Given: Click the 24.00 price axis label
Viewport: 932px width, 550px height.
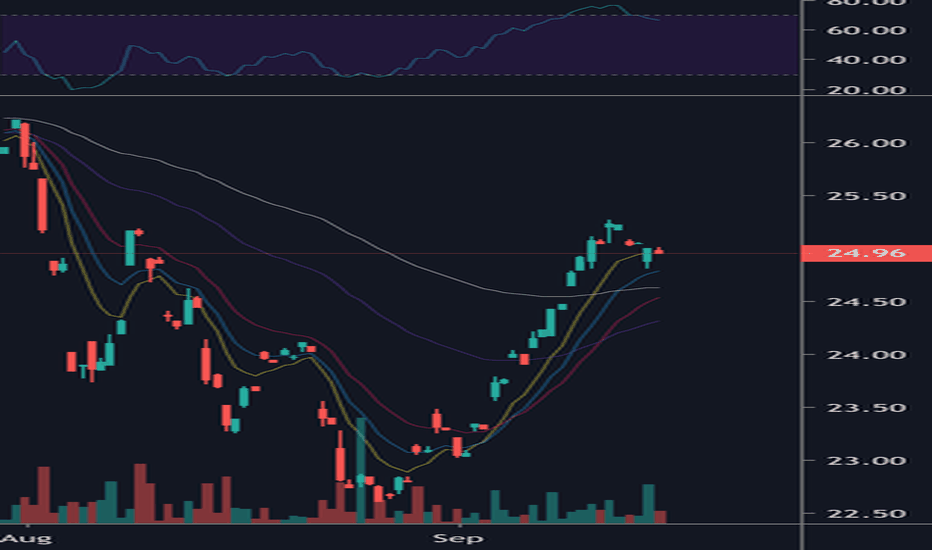Looking at the screenshot, I should [x=867, y=355].
